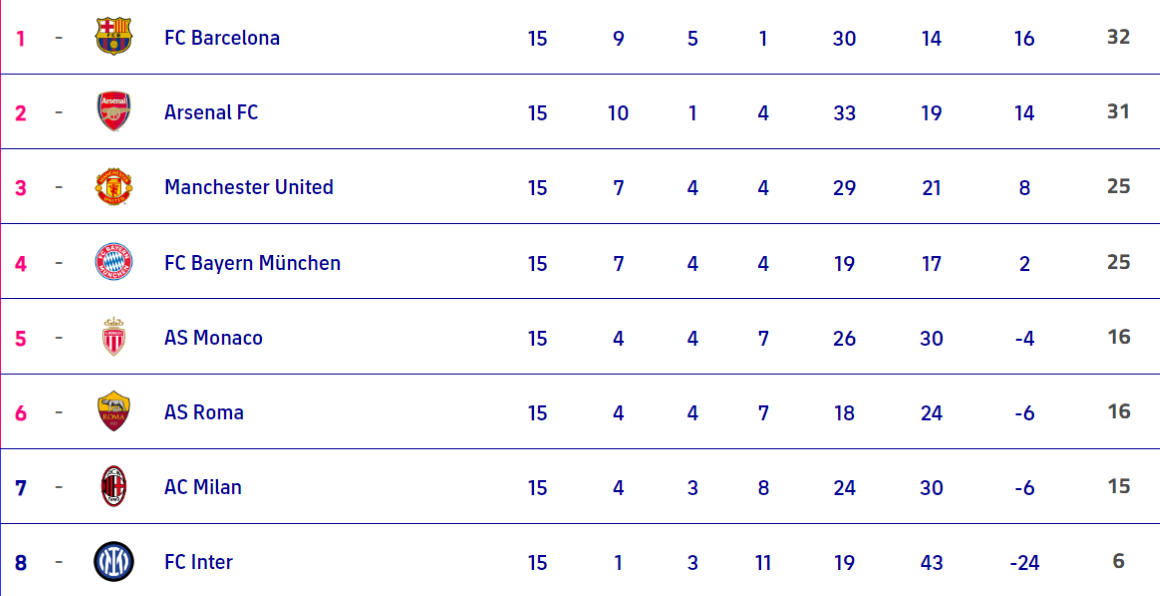Open the FC Inter team link
The width and height of the screenshot is (1160, 596).
[198, 562]
